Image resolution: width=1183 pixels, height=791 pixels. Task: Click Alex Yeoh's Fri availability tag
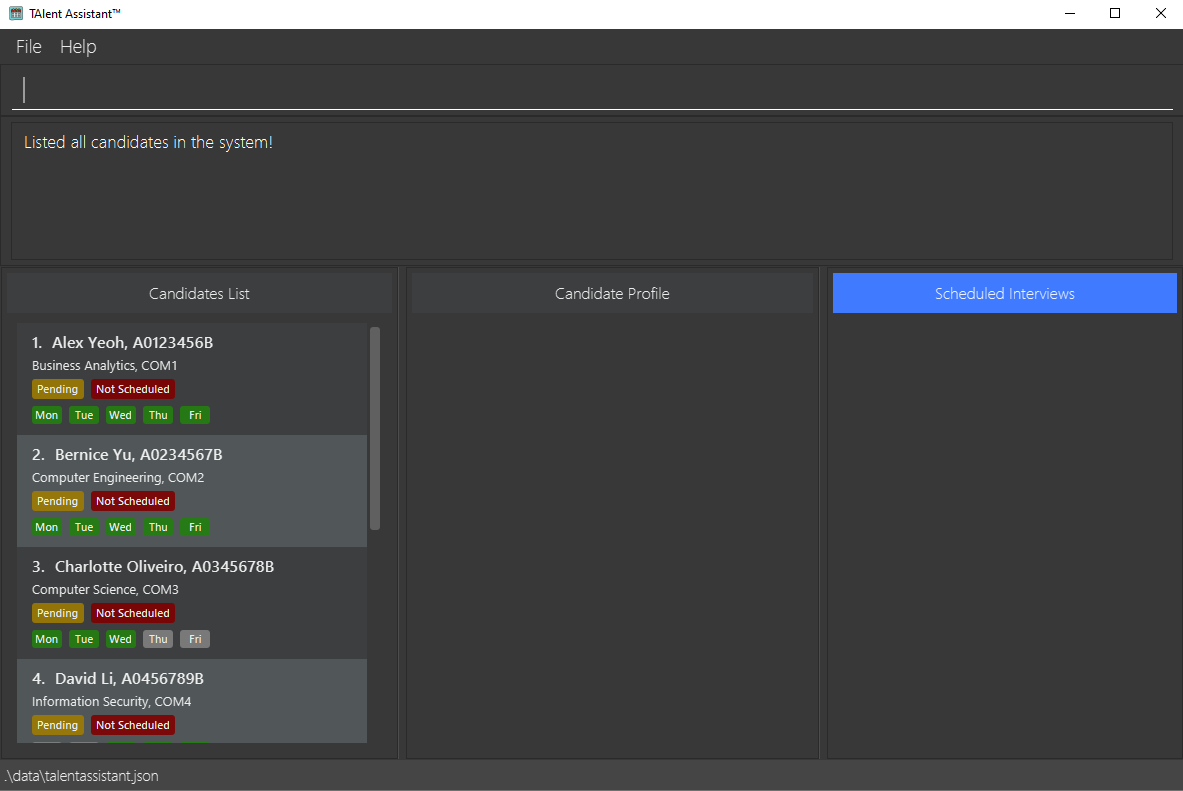point(195,415)
